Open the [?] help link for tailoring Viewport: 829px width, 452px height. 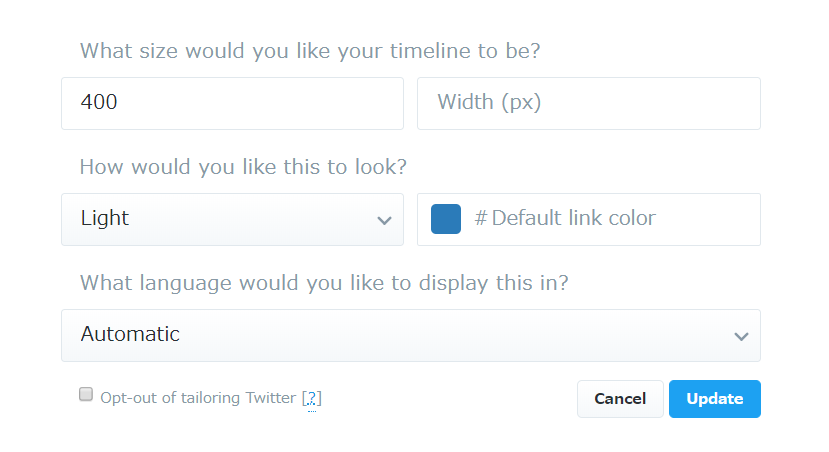pos(312,398)
